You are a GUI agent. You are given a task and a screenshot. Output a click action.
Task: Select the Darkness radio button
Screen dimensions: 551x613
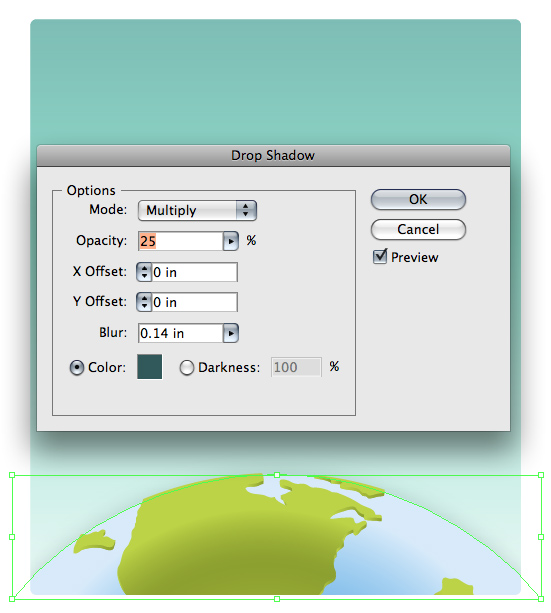187,367
